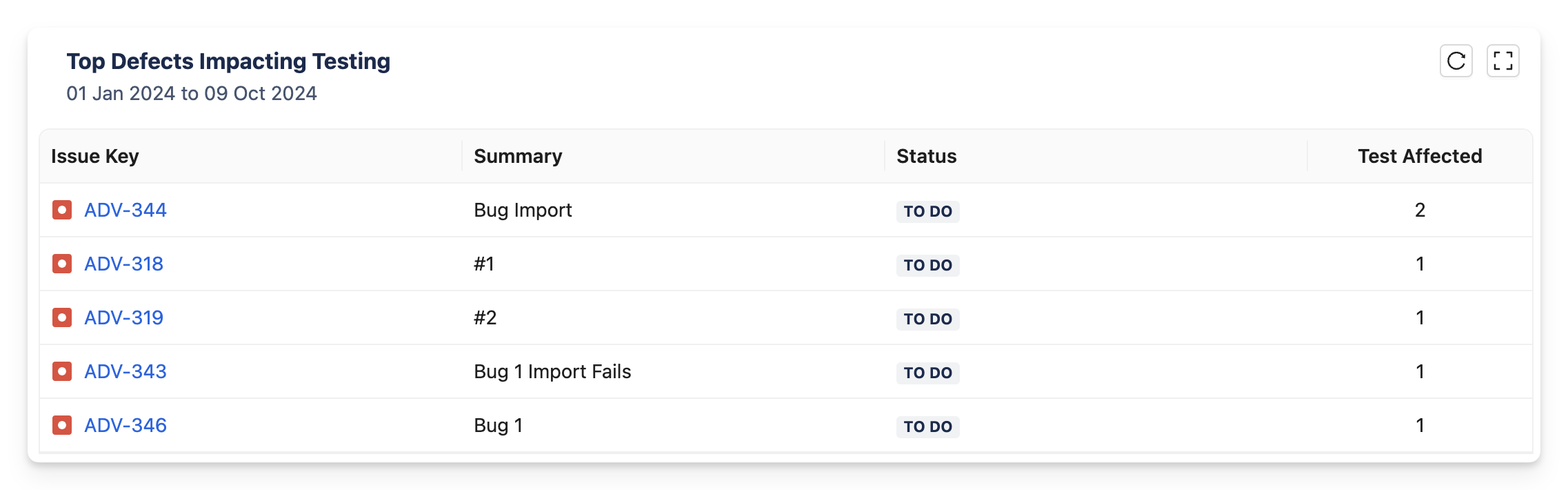Image resolution: width=1568 pixels, height=490 pixels.
Task: Select the Status column header
Action: pos(927,156)
